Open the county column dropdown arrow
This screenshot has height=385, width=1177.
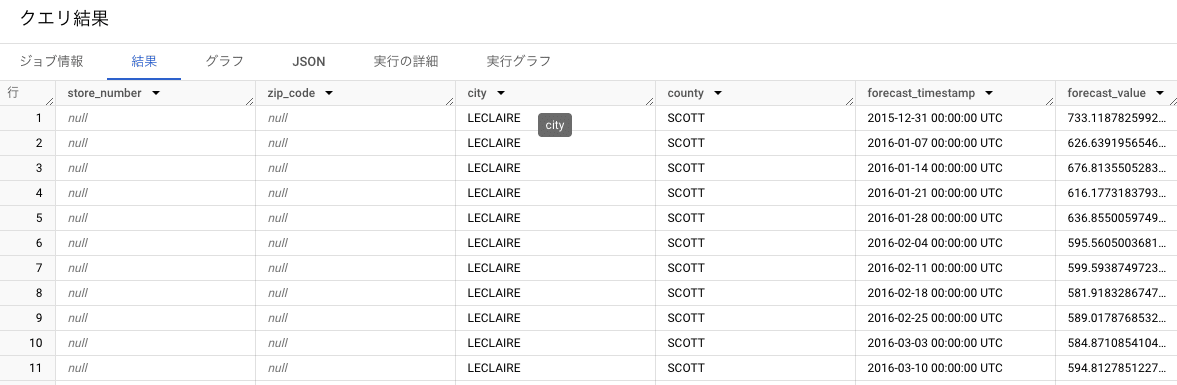[718, 93]
